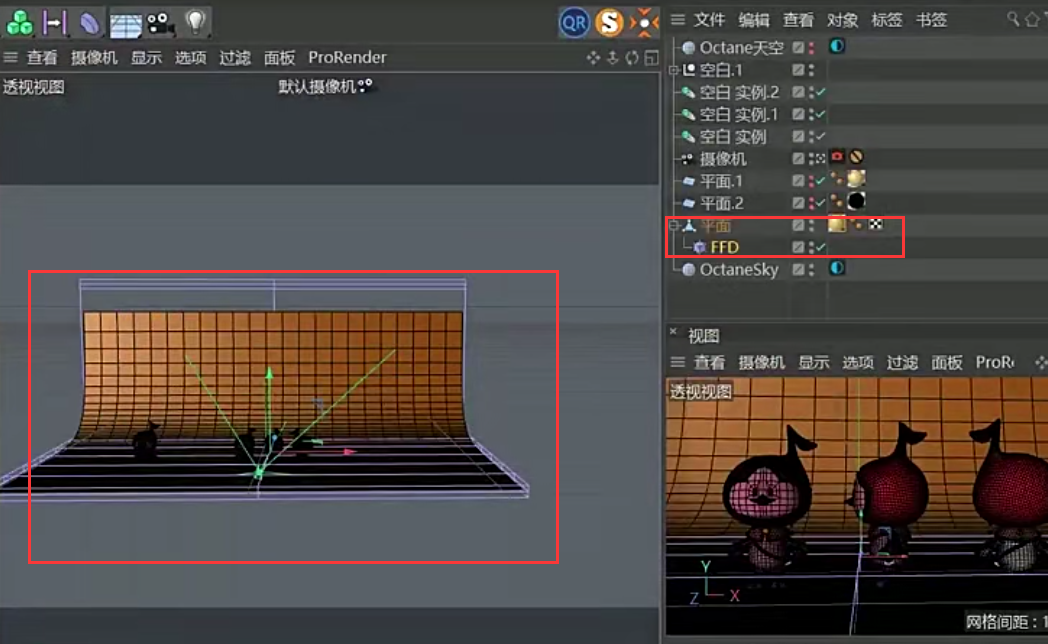This screenshot has width=1048, height=644.
Task: Click the light bulb icon
Action: [195, 22]
